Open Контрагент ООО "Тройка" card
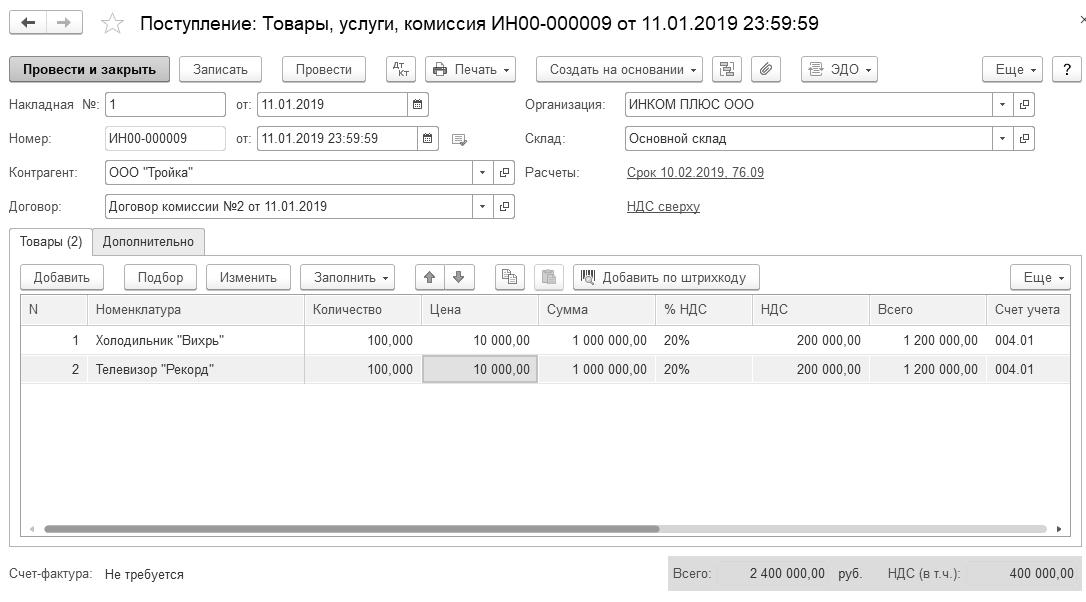Image resolution: width=1086 pixels, height=602 pixels. (x=504, y=172)
